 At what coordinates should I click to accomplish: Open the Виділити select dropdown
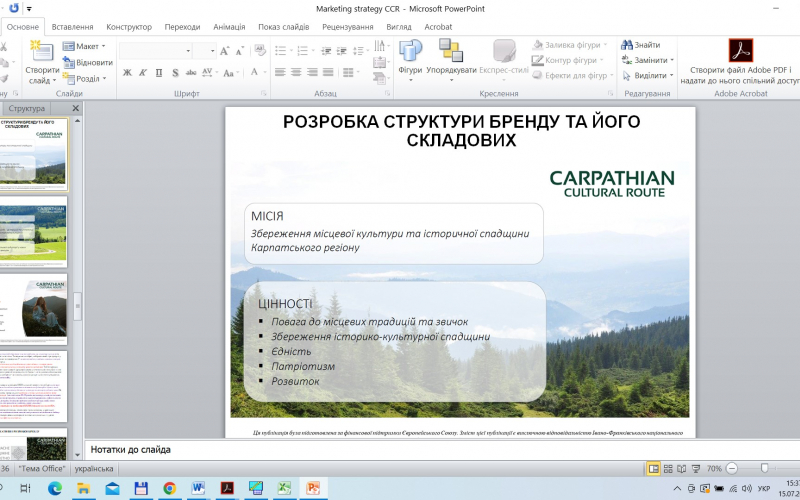(x=647, y=76)
